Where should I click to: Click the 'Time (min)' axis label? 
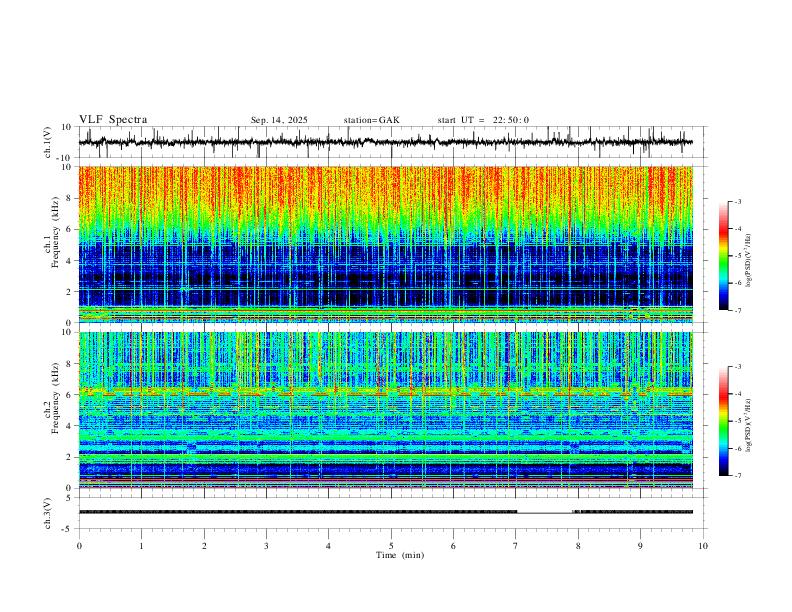point(400,555)
